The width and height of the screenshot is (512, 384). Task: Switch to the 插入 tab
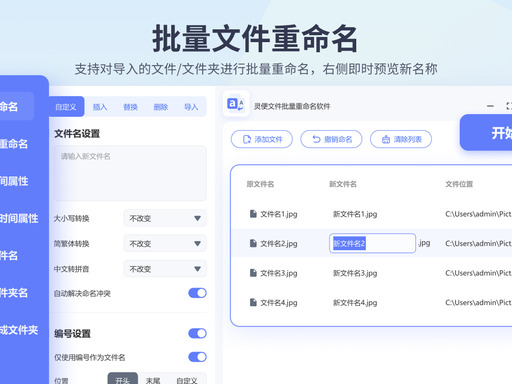tap(100, 107)
